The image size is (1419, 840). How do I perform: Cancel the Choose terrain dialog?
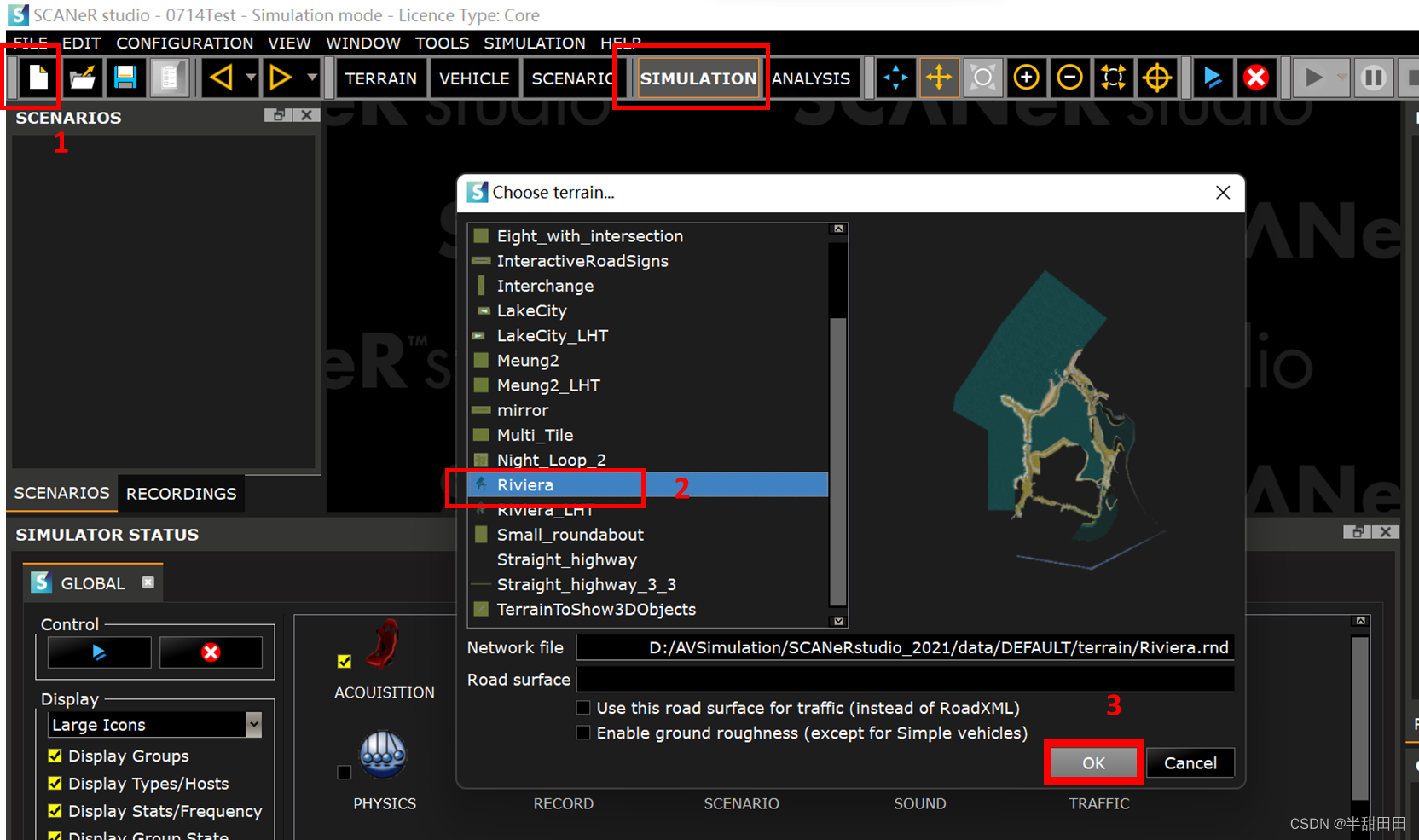[x=1190, y=762]
